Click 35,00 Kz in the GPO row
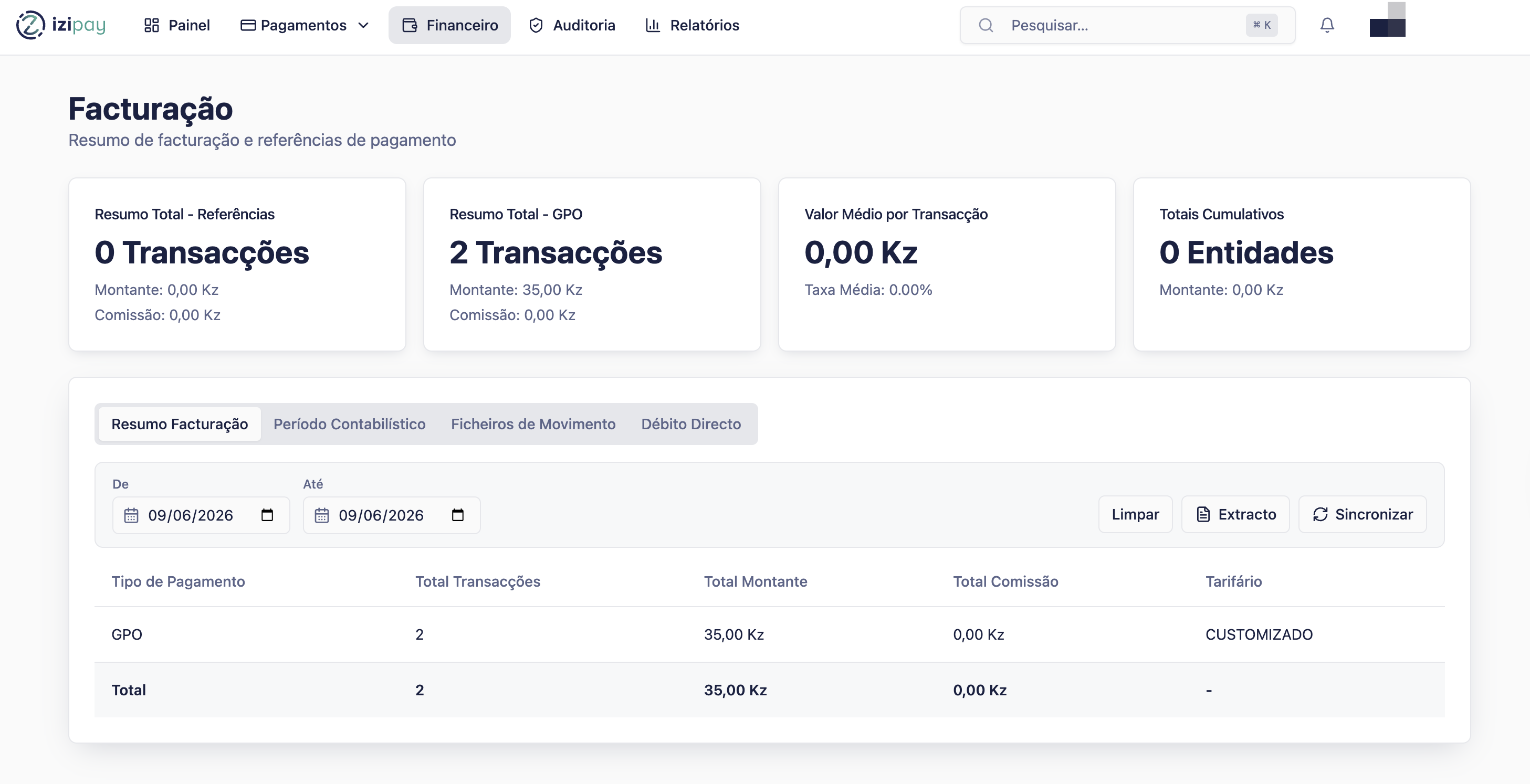1530x784 pixels. (x=734, y=634)
